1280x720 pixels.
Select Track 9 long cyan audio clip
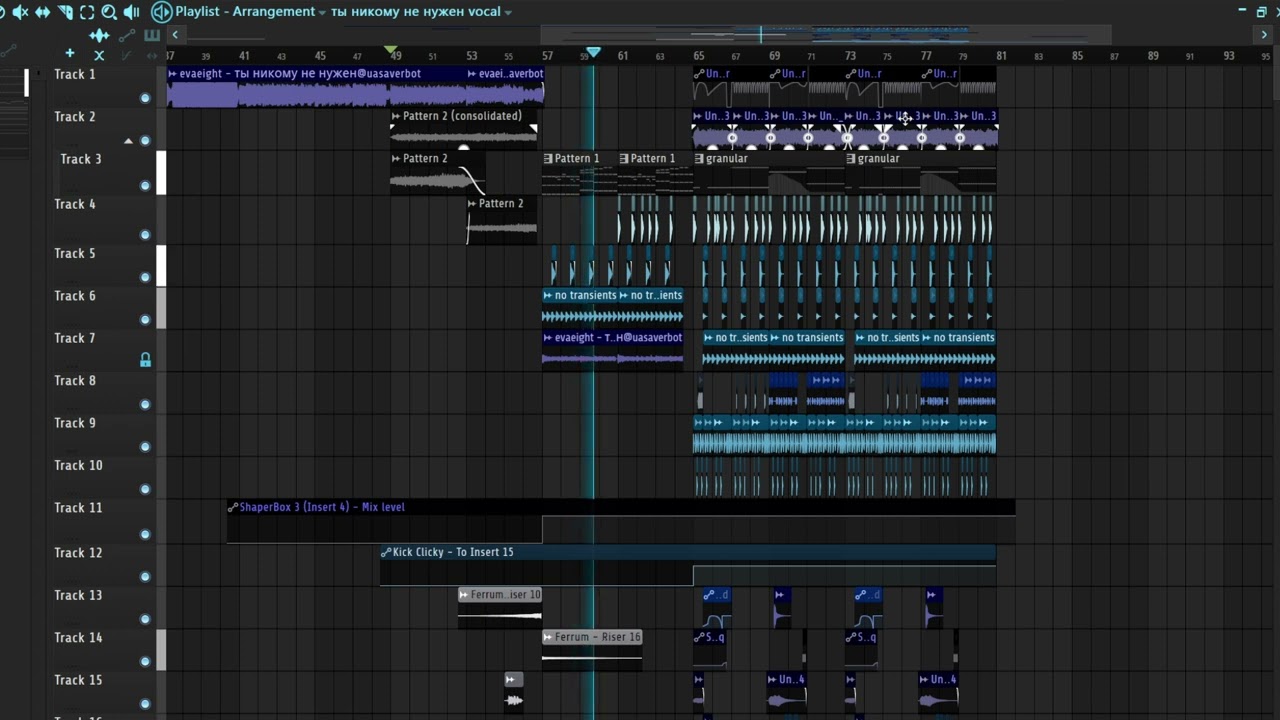[844, 436]
